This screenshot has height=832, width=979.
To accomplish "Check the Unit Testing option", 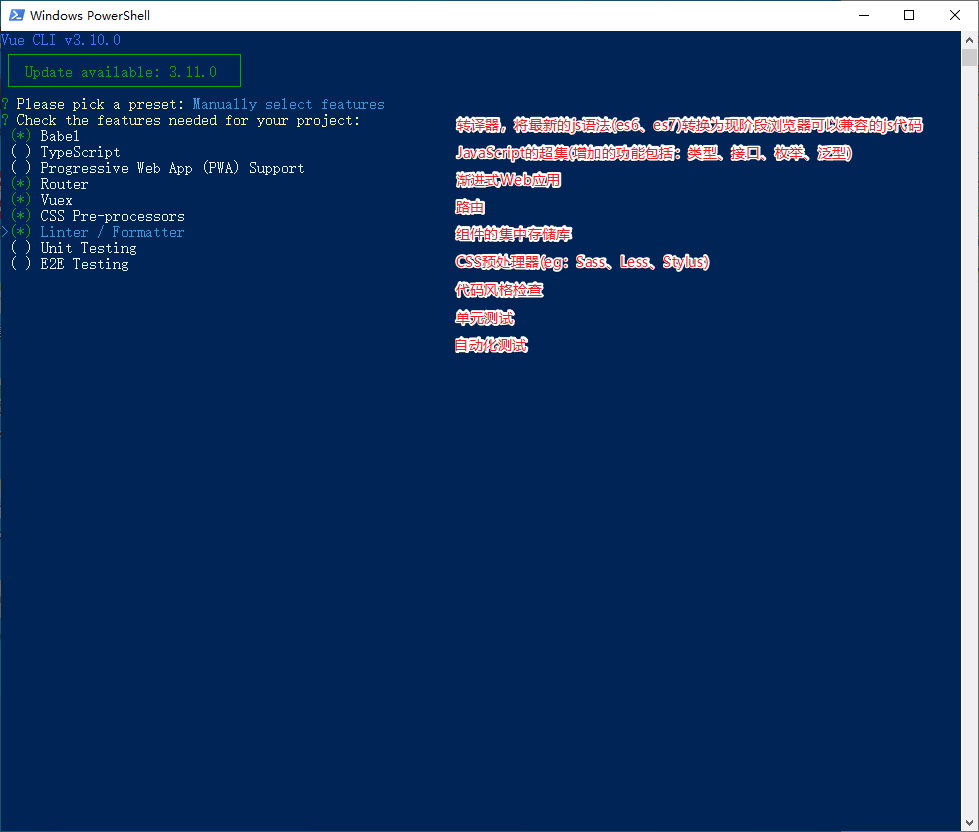I will pyautogui.click(x=21, y=248).
